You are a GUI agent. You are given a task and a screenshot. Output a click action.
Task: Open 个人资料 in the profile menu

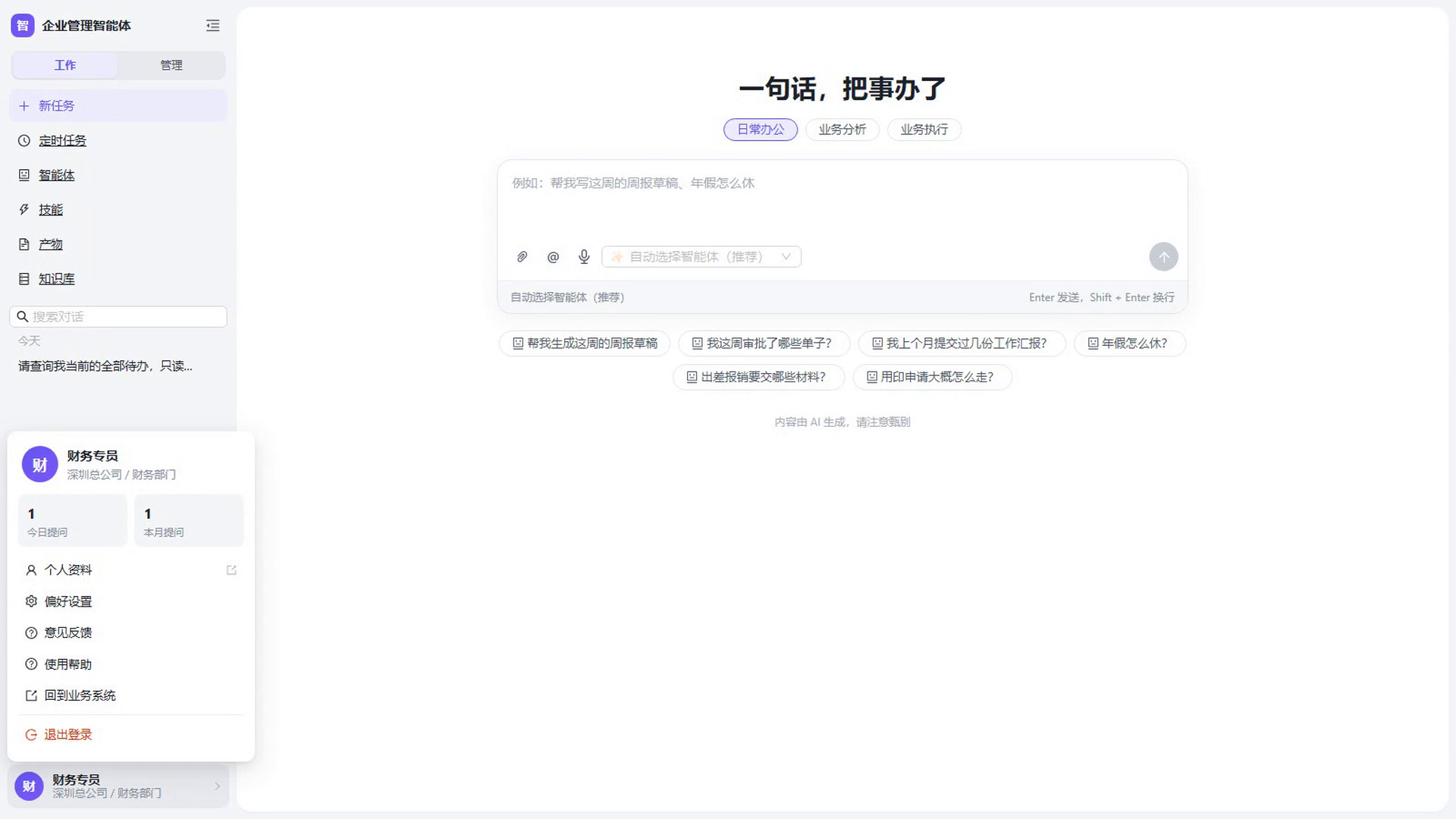pyautogui.click(x=130, y=570)
